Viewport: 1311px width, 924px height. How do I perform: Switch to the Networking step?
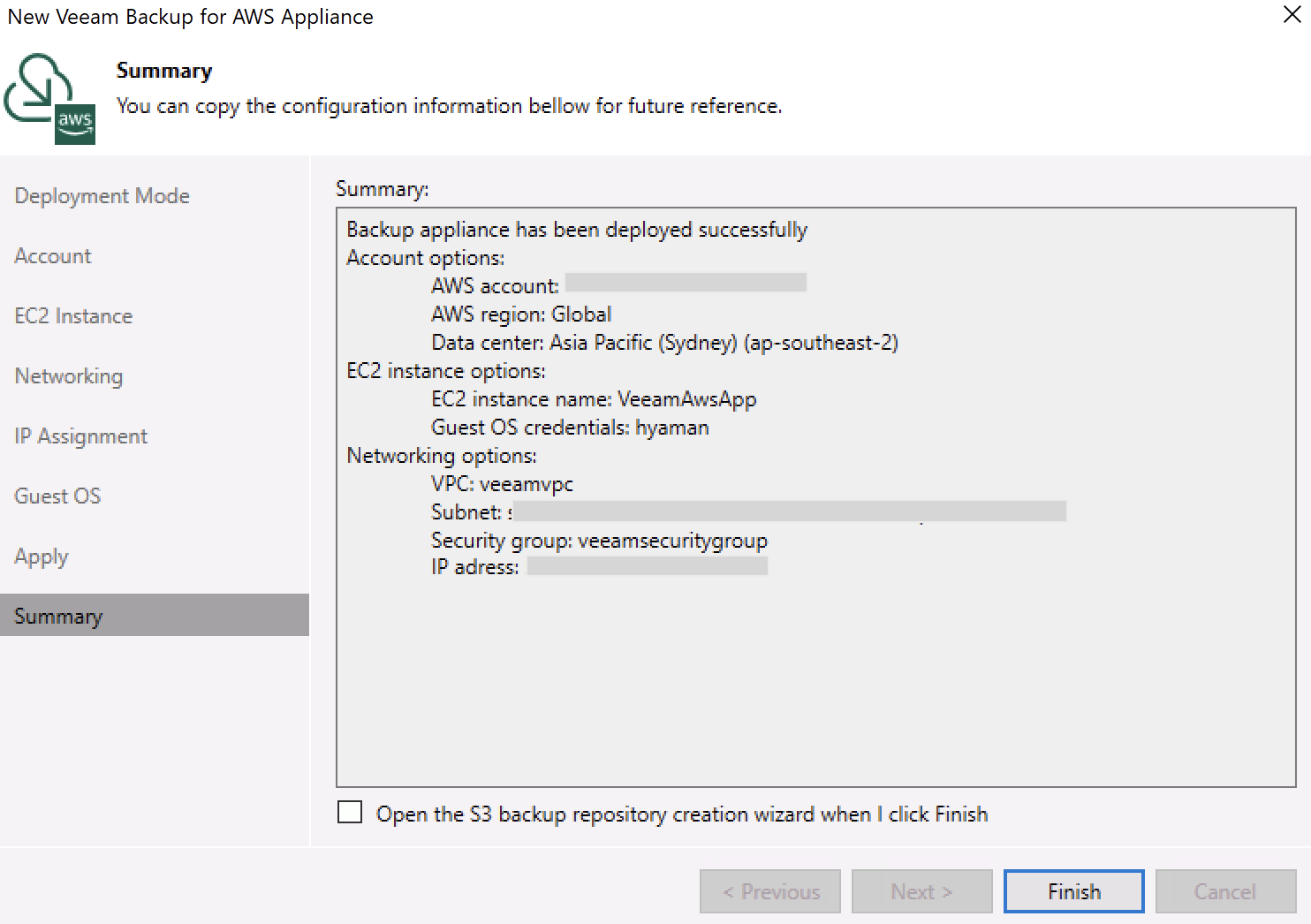click(x=69, y=376)
